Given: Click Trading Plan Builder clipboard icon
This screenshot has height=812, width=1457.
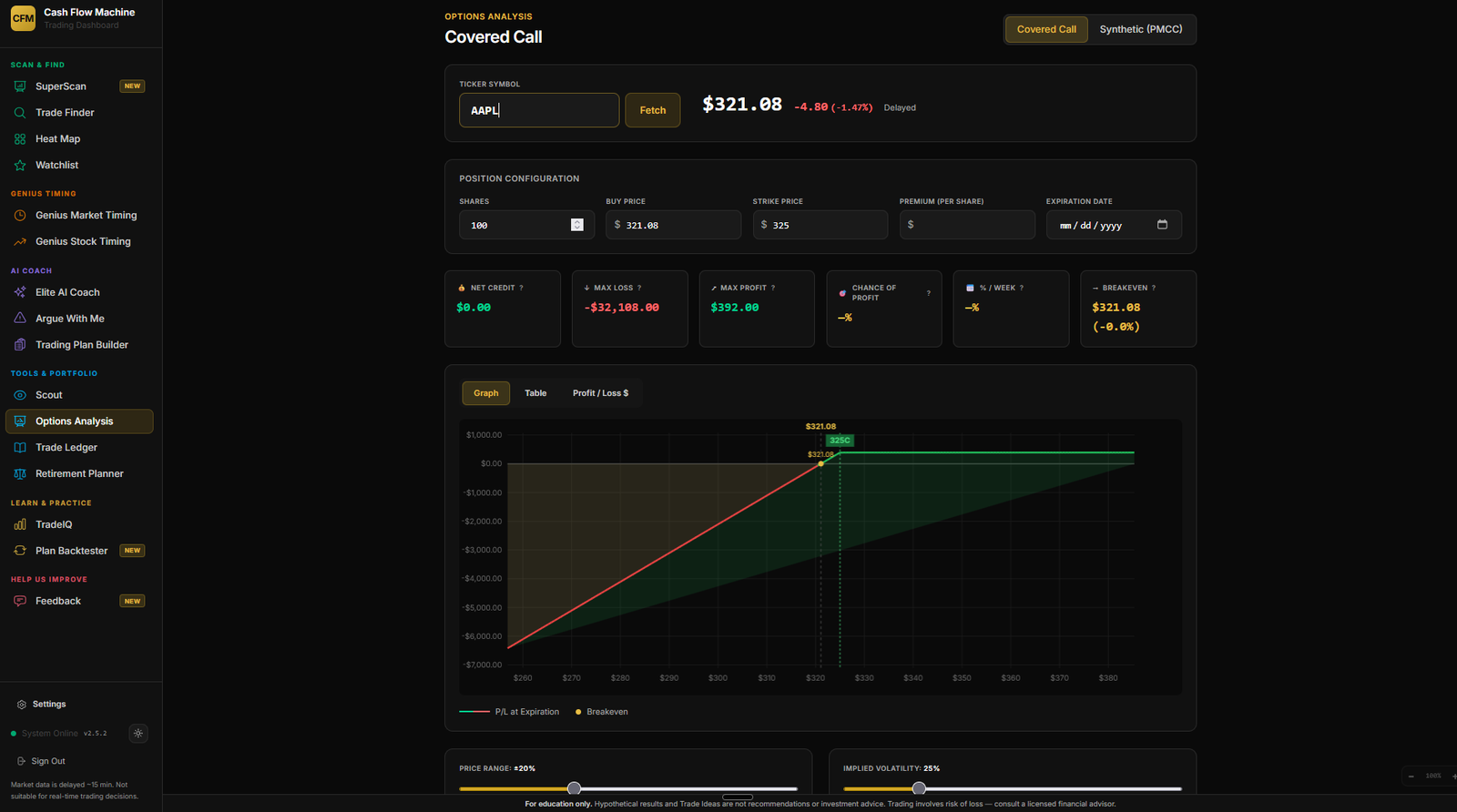Looking at the screenshot, I should click(x=20, y=345).
